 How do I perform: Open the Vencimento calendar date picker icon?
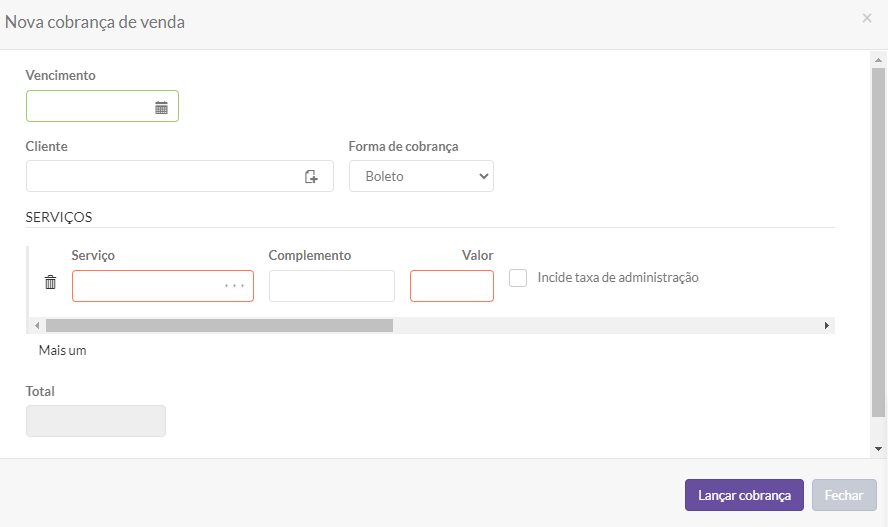[161, 107]
